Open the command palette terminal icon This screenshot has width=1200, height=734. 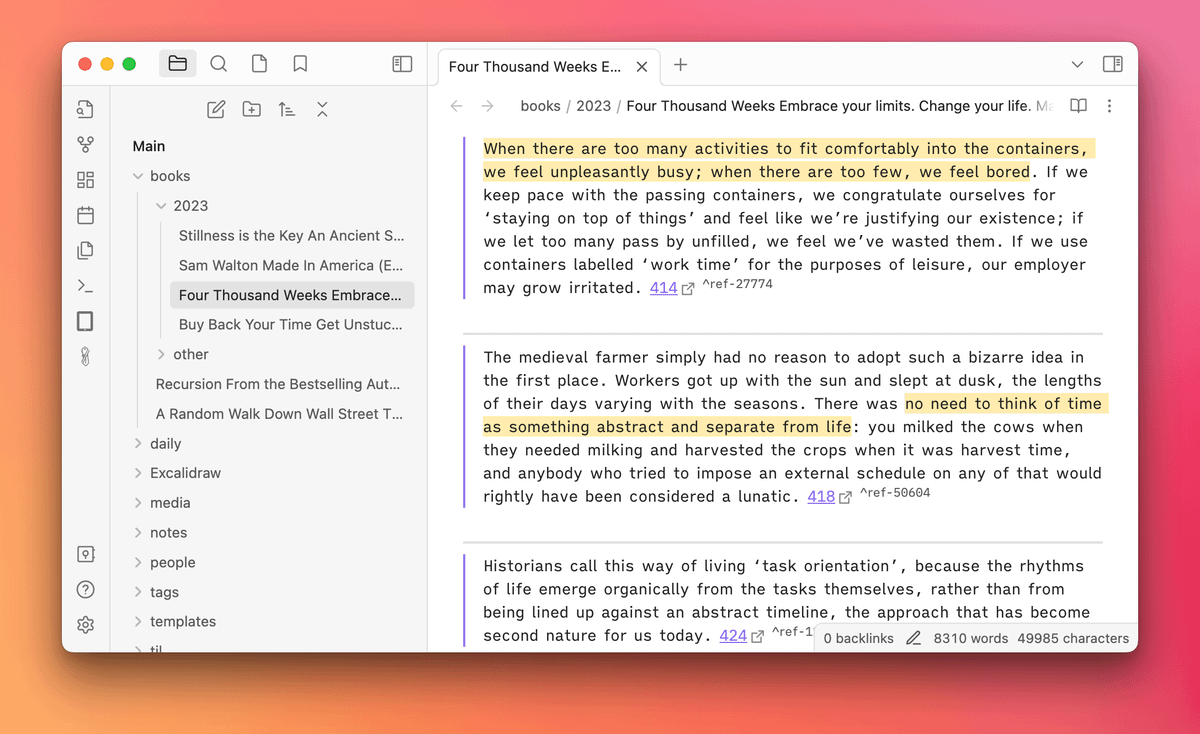click(85, 286)
